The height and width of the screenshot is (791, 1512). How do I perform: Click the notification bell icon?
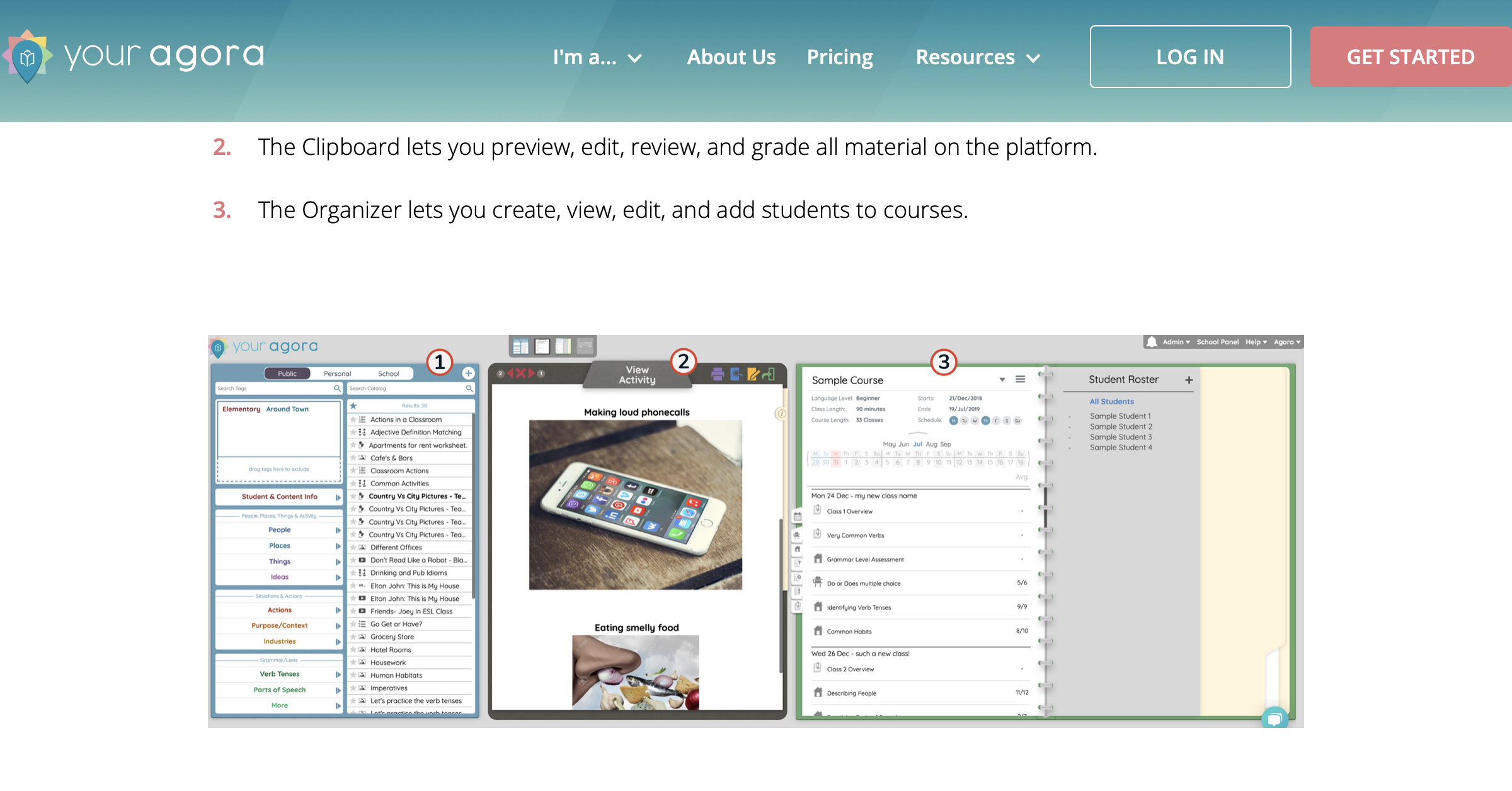(x=1152, y=342)
